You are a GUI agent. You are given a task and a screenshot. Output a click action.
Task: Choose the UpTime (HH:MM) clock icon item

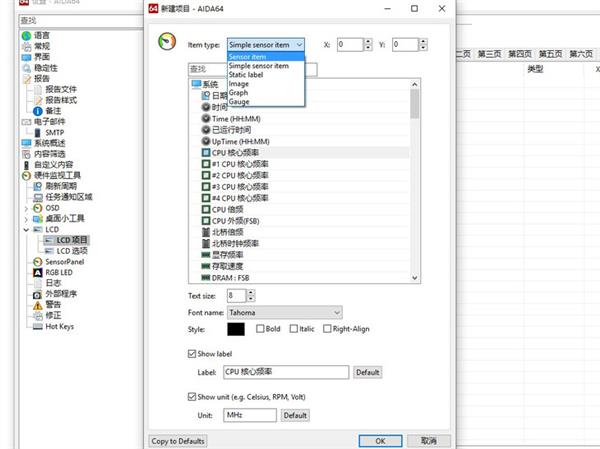point(206,141)
